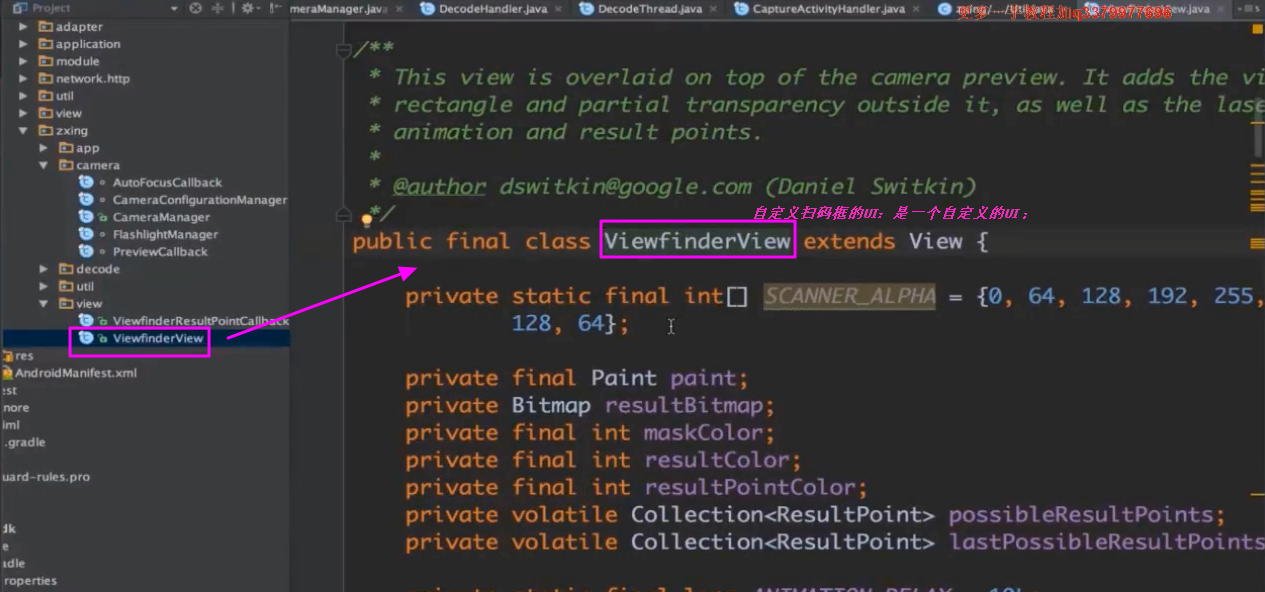Expand the adapter folder
Screen dimensions: 1265x592
tap(24, 27)
